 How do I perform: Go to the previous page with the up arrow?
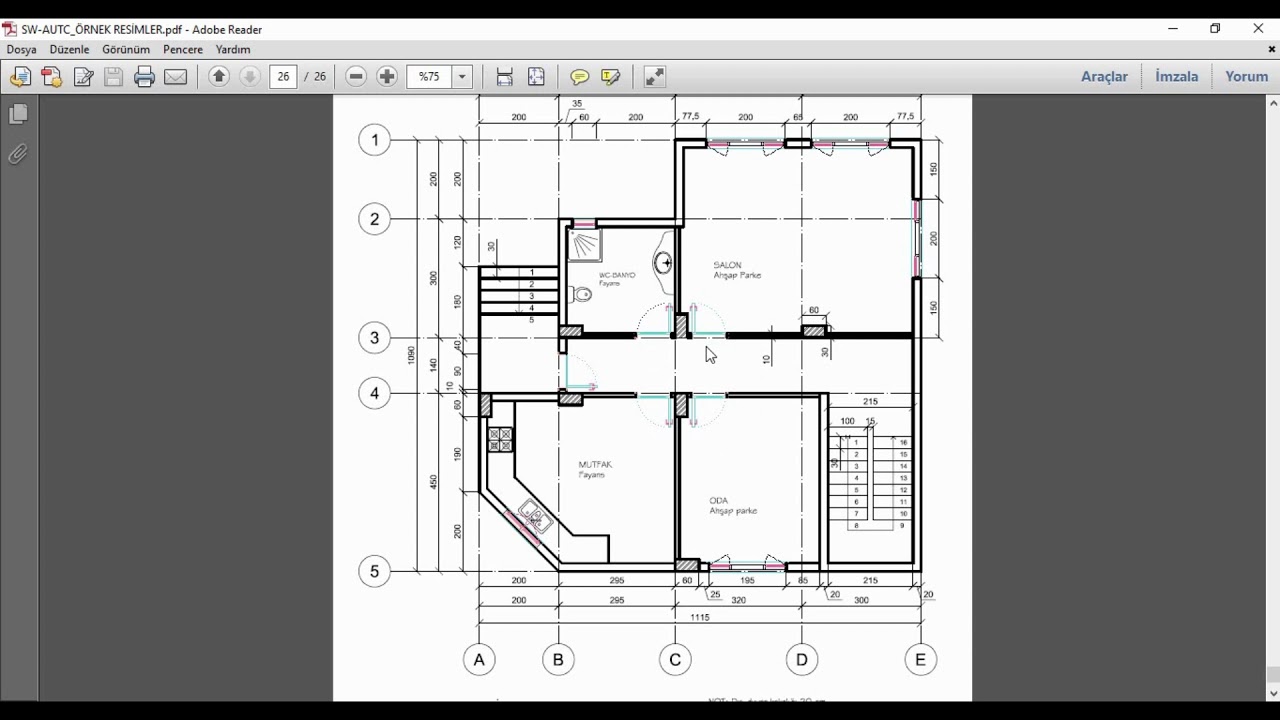[x=219, y=76]
